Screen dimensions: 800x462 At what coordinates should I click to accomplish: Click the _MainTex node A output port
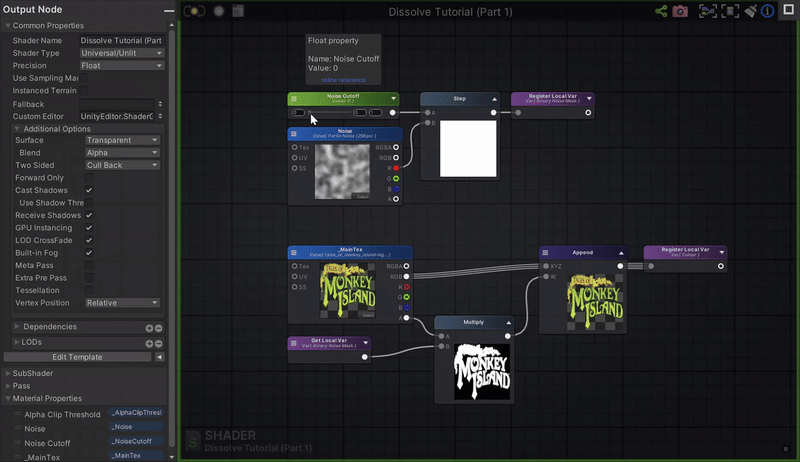coord(407,318)
